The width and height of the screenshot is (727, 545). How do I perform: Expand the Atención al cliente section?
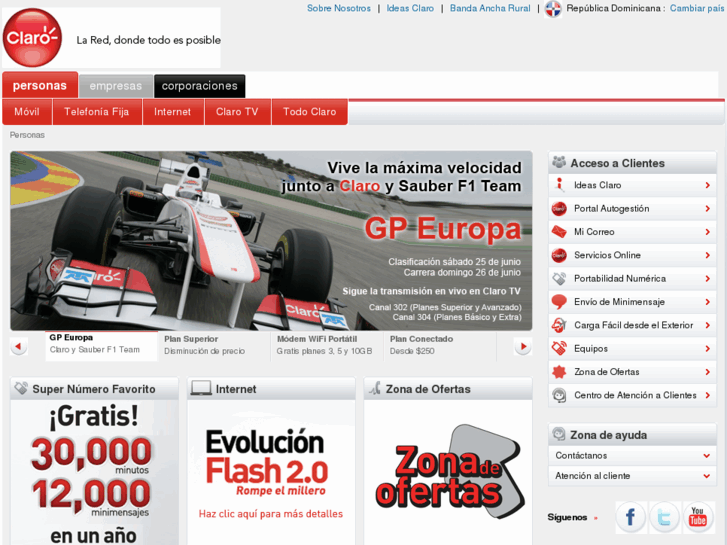click(x=632, y=476)
